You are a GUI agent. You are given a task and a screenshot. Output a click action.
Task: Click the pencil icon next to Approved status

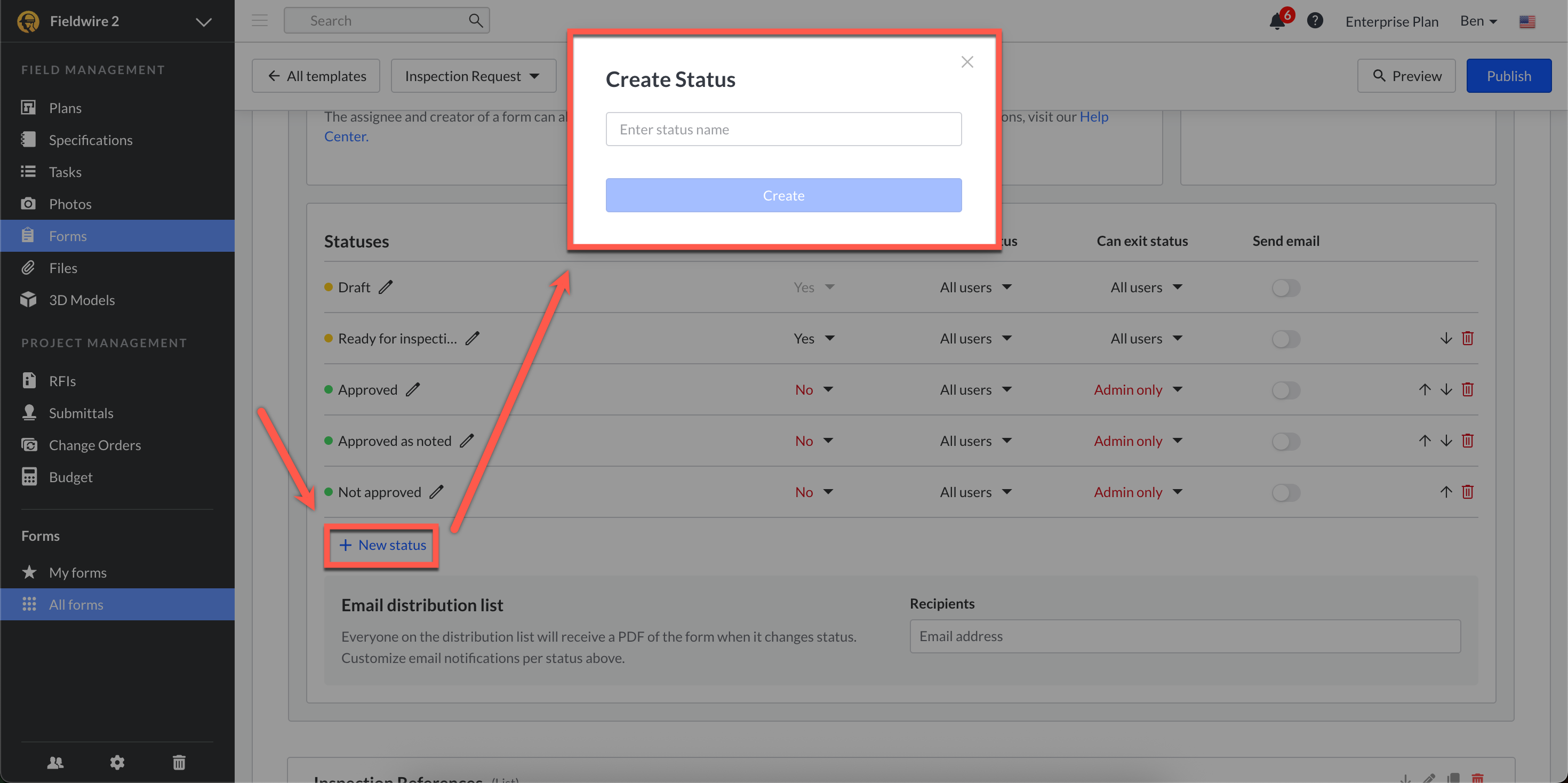413,390
